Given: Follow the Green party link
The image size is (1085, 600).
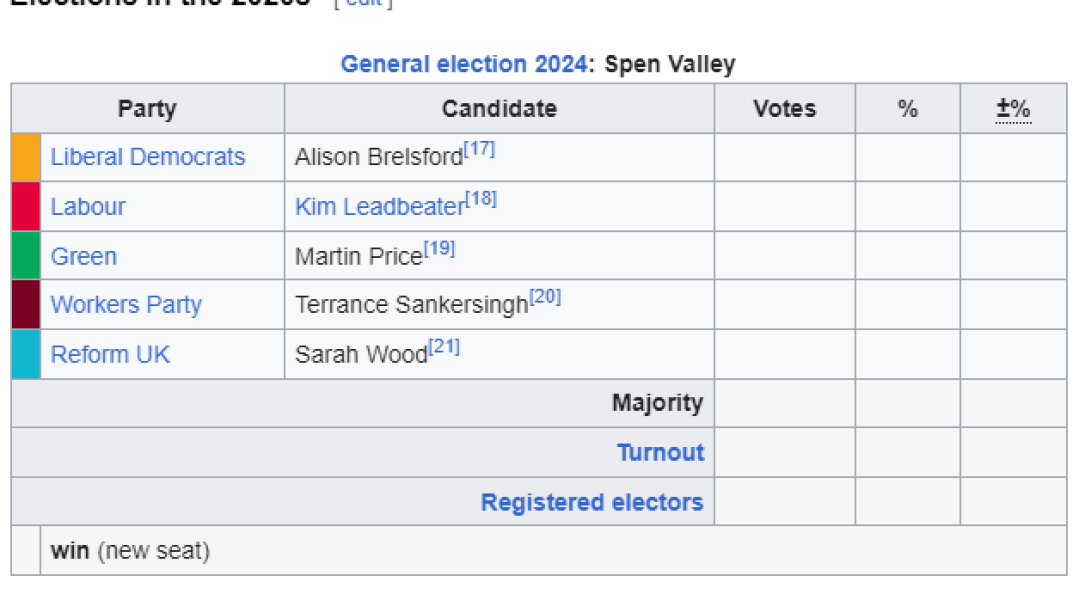Looking at the screenshot, I should pyautogui.click(x=84, y=256).
